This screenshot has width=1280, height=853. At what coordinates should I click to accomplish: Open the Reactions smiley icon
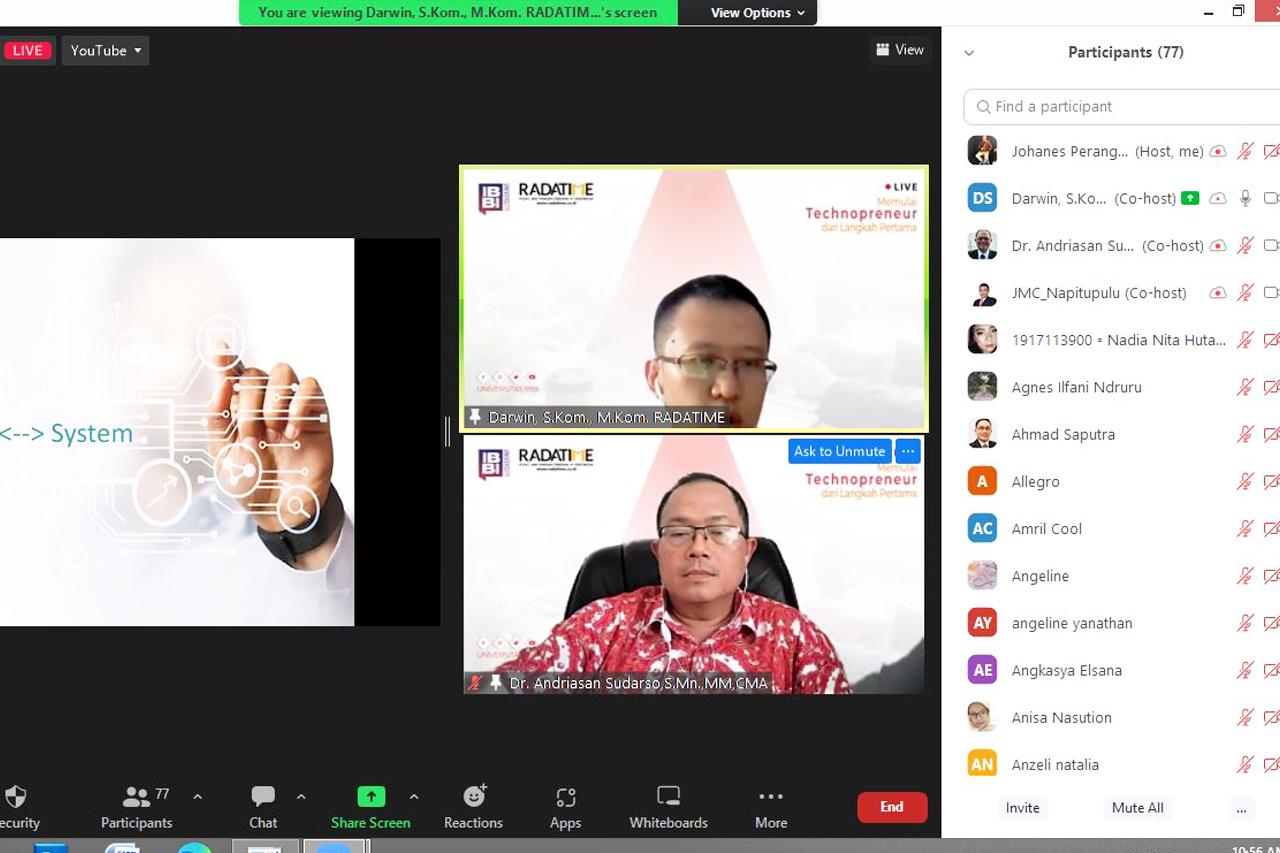474,796
